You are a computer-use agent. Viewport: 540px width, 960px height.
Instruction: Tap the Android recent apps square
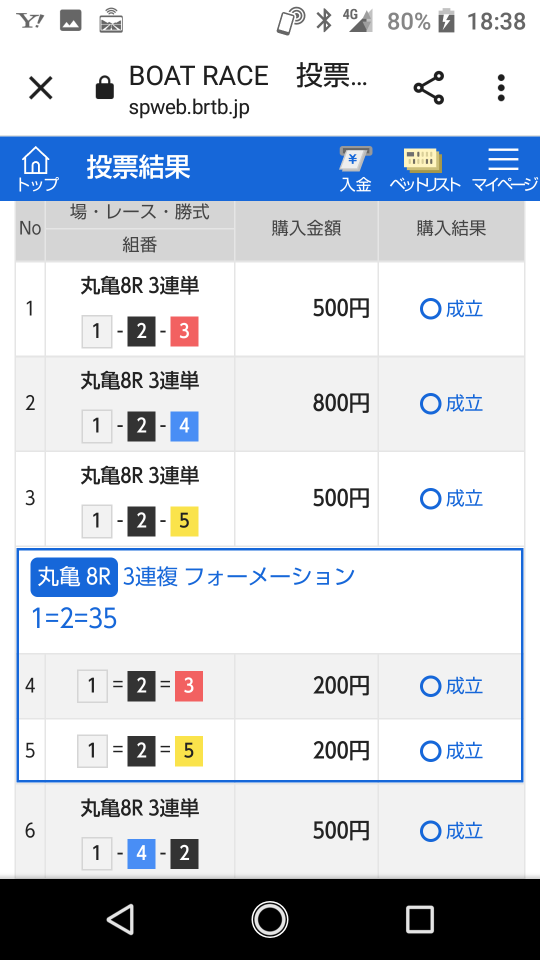(x=420, y=920)
